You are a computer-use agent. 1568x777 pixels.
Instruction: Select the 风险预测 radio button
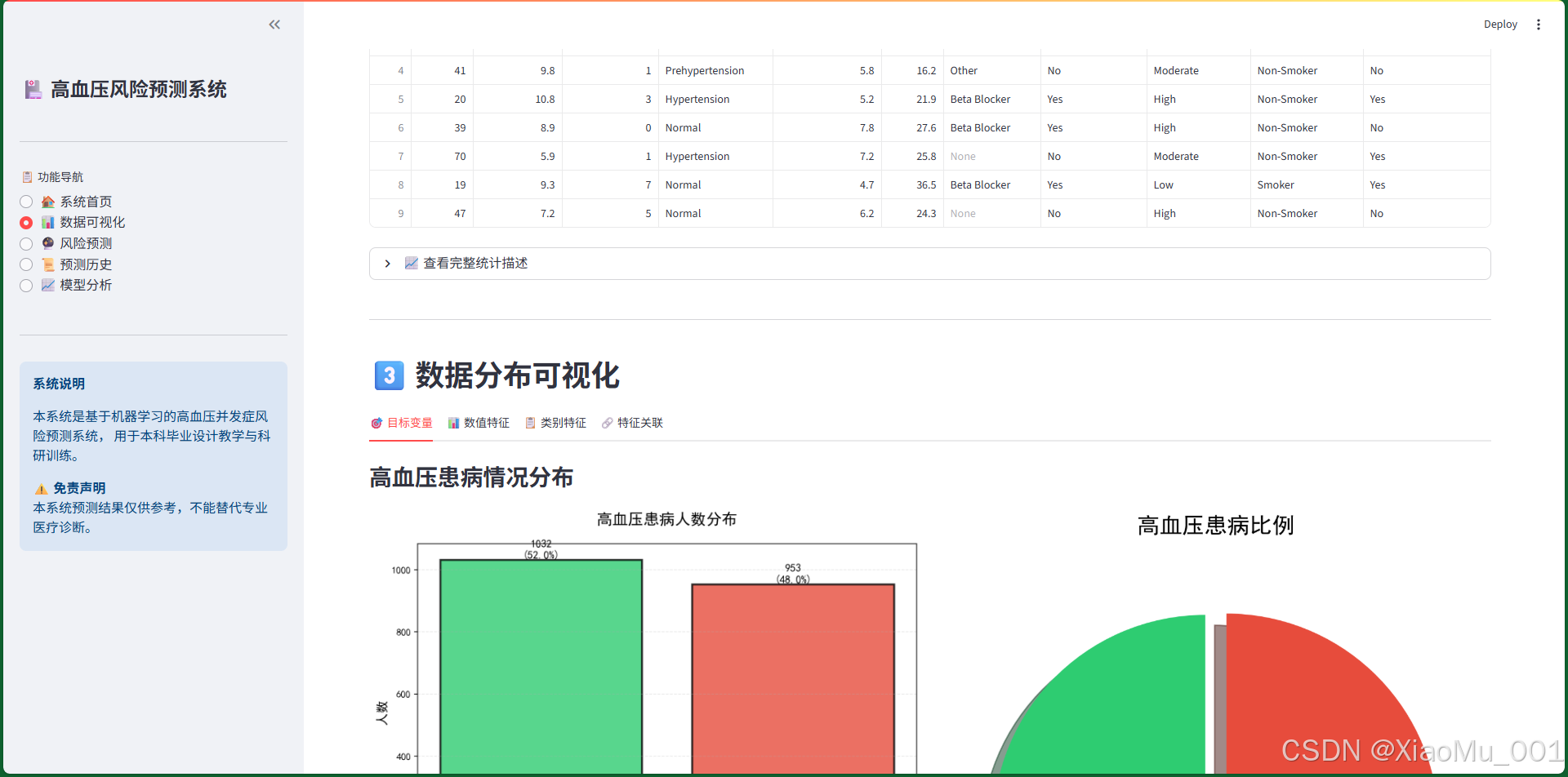tap(25, 243)
